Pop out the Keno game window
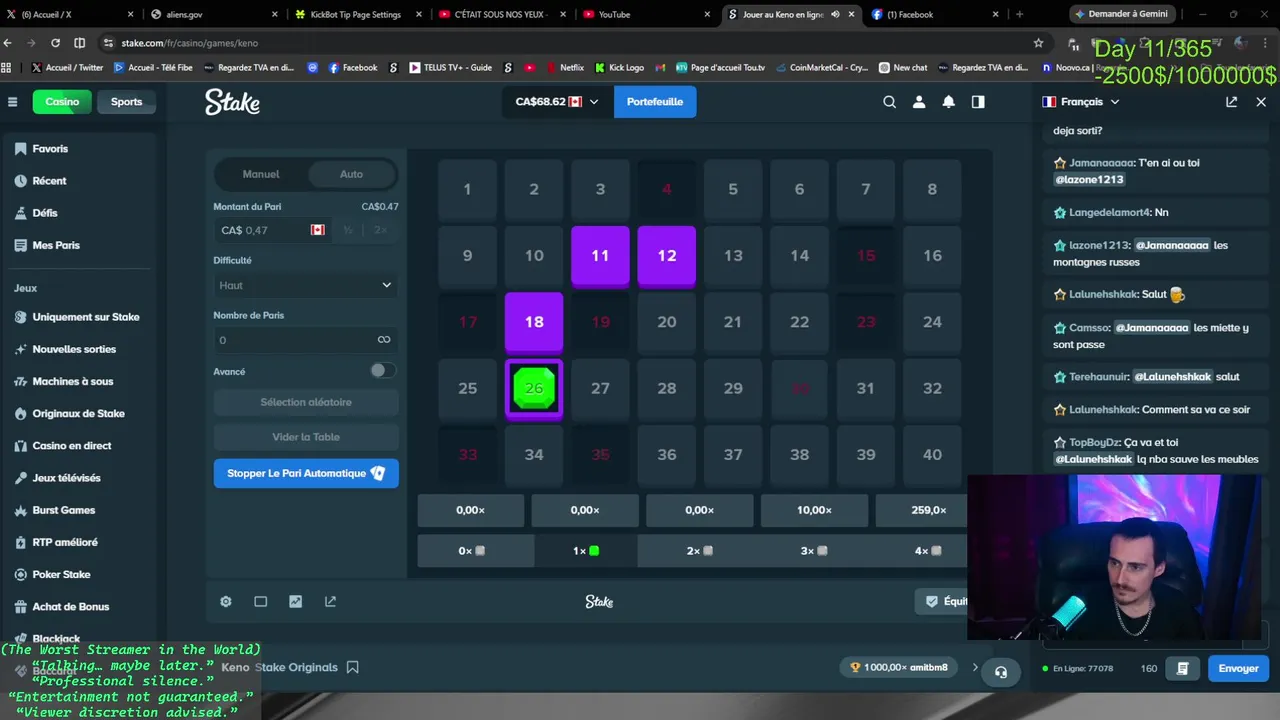Screen dimensions: 1280x720 [330, 602]
